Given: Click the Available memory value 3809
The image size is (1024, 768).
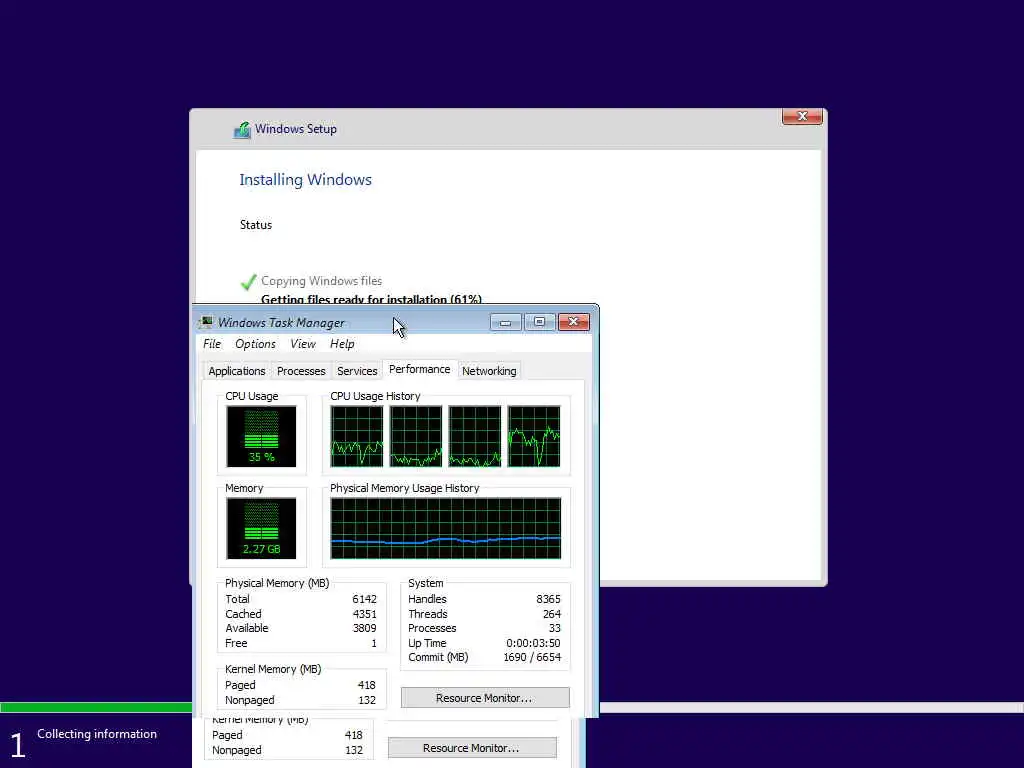Looking at the screenshot, I should point(364,628).
